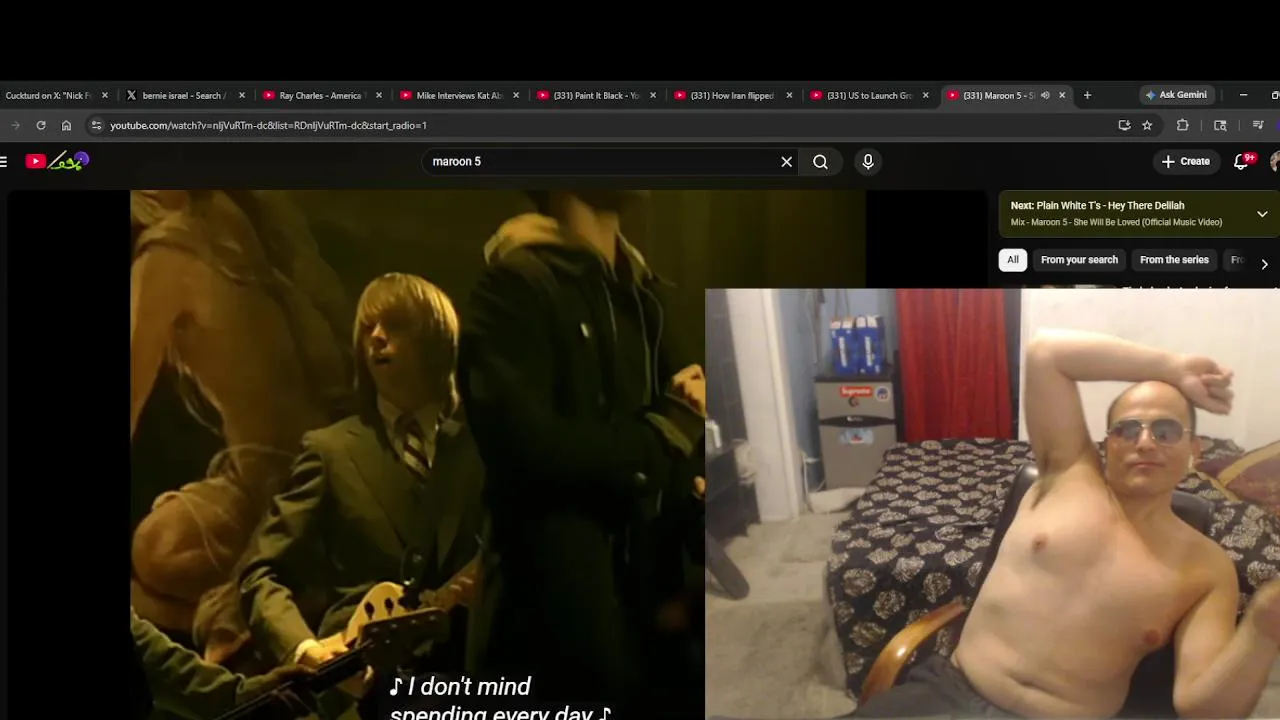Open site information icon in address bar
1280x720 pixels.
(x=96, y=125)
